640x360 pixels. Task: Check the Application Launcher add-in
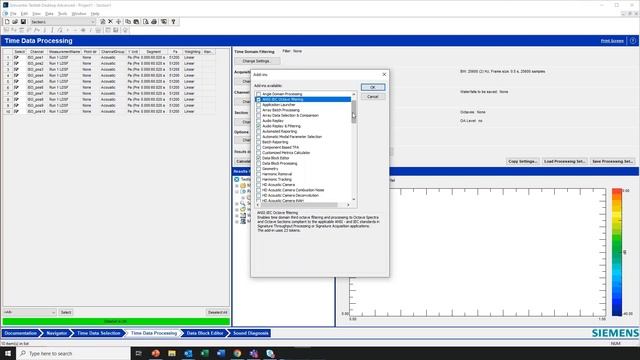pyautogui.click(x=258, y=105)
